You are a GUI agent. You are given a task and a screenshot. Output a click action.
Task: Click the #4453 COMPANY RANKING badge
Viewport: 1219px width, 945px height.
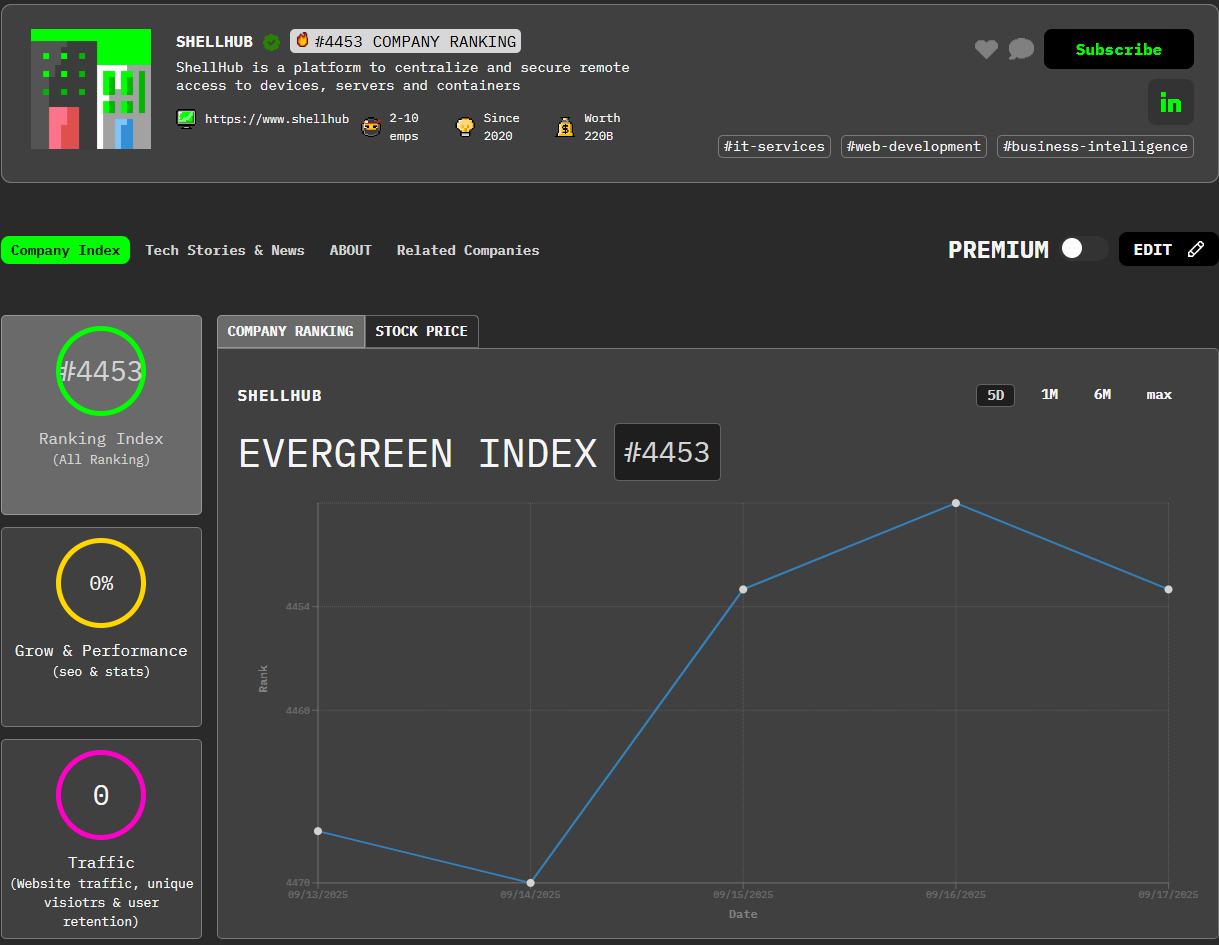click(406, 41)
